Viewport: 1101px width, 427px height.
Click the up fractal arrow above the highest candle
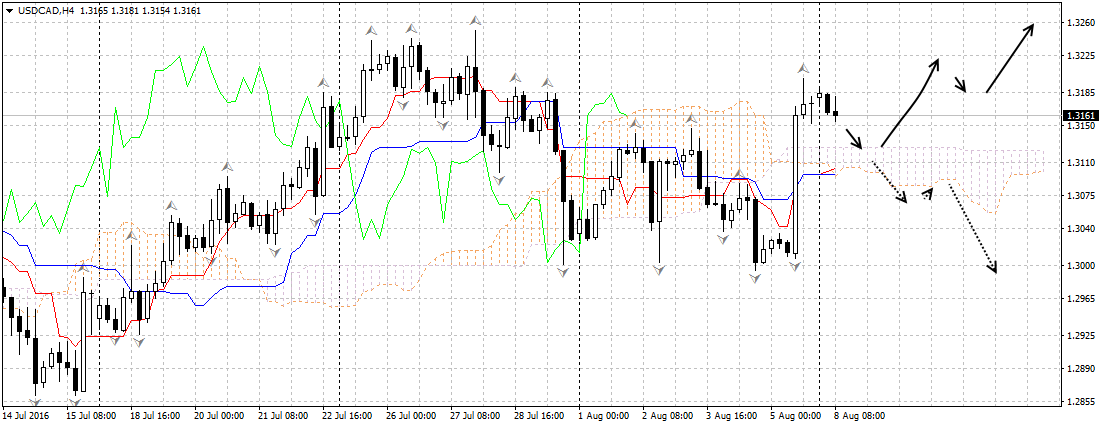[x=475, y=20]
